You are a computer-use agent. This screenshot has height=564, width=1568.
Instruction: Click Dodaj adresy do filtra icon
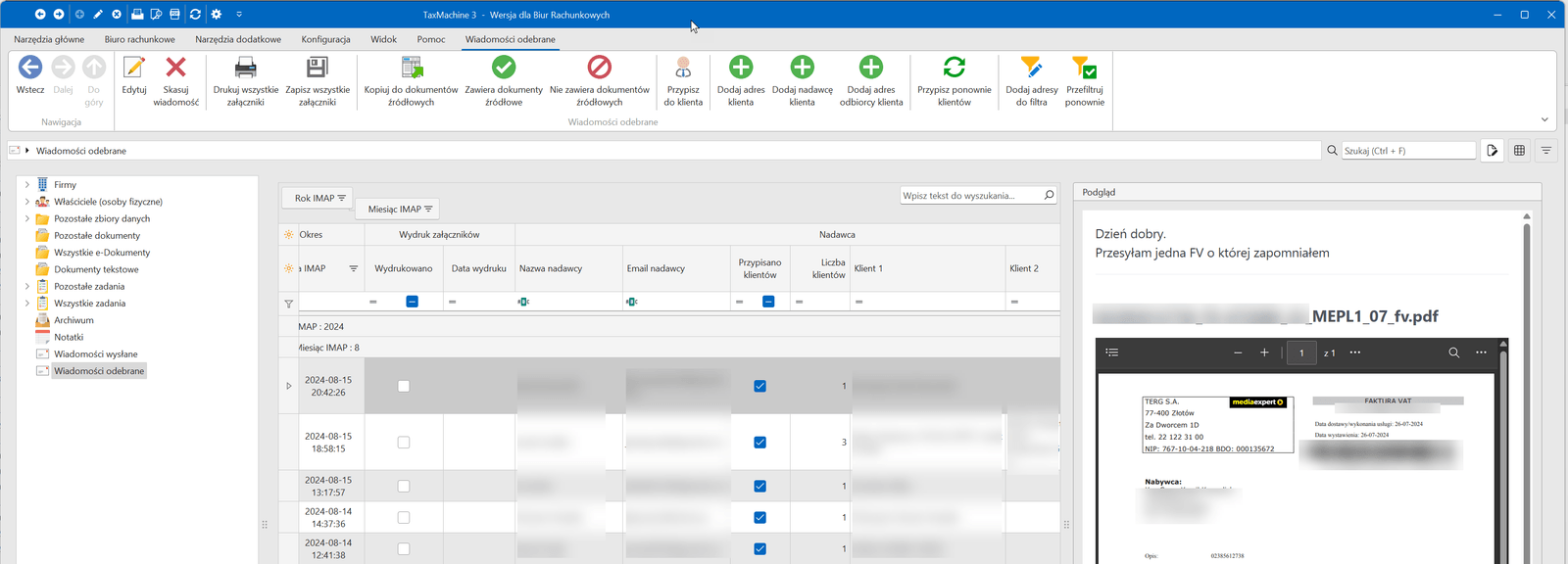[1031, 68]
